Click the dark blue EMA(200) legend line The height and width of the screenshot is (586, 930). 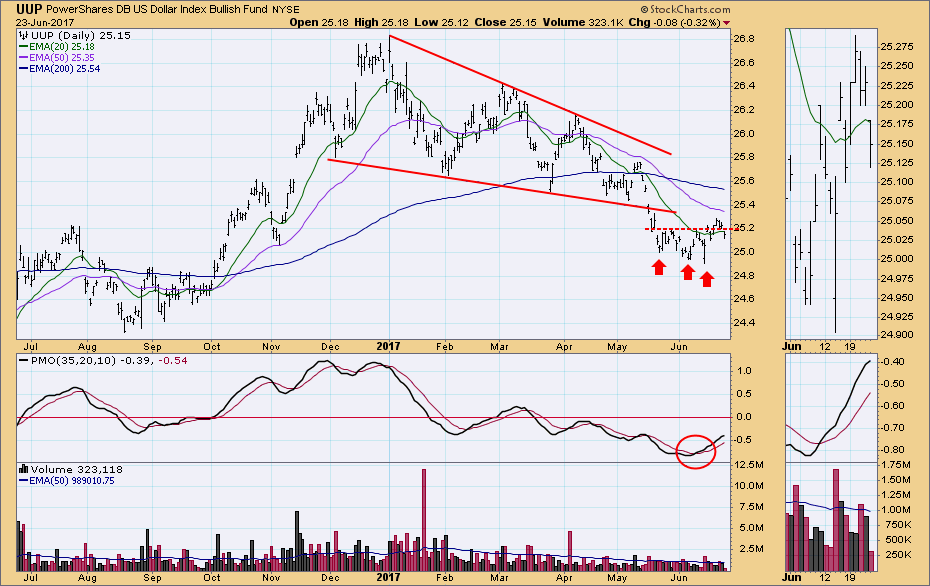pyautogui.click(x=24, y=69)
